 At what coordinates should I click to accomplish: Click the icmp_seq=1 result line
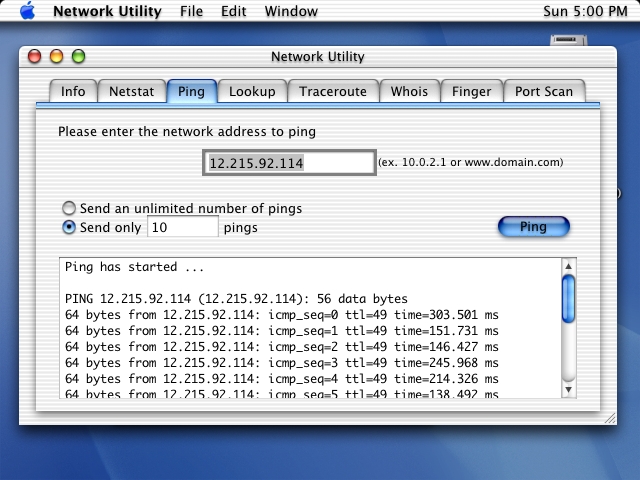pyautogui.click(x=282, y=331)
